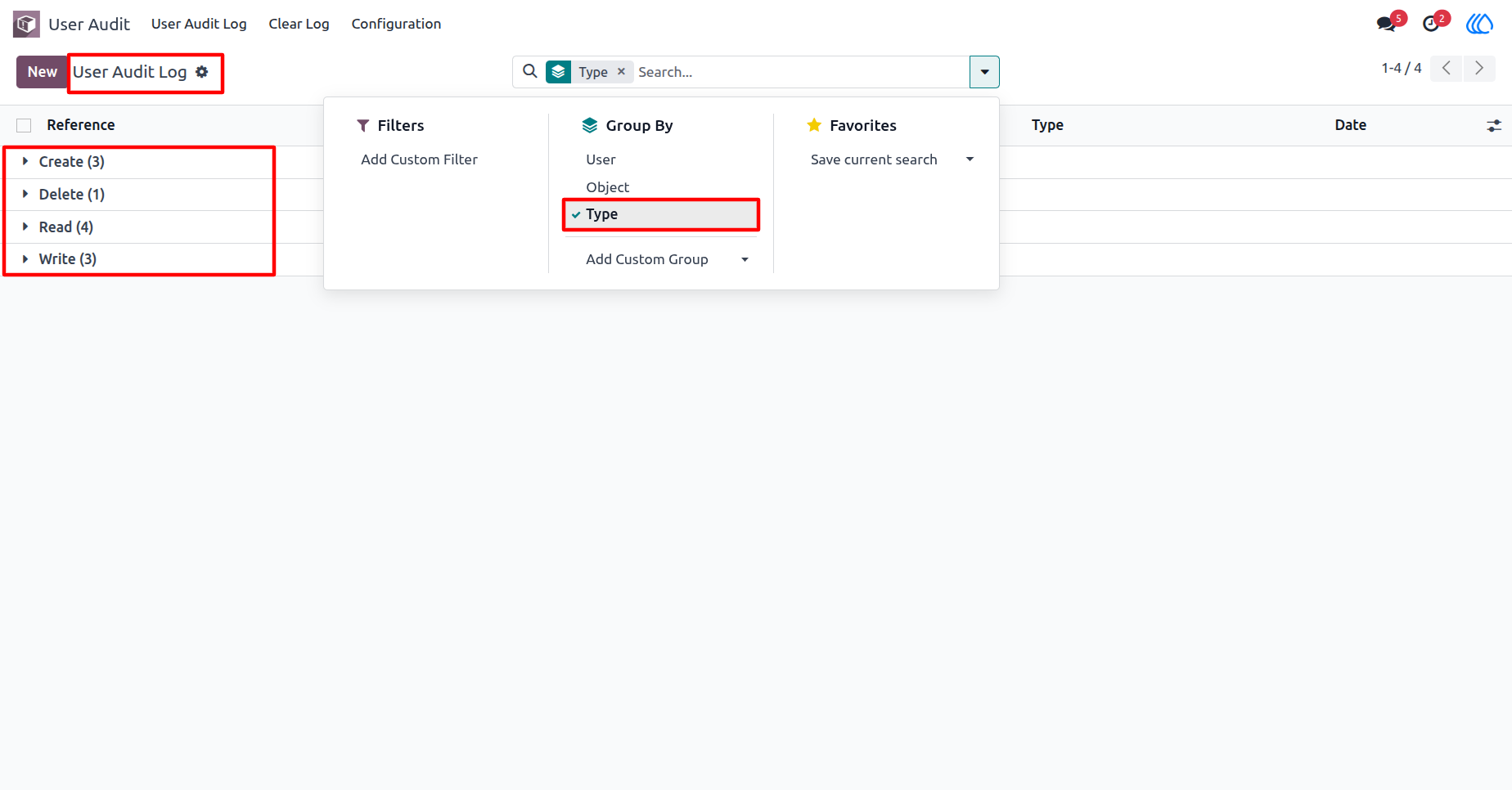
Task: Go to previous page arrow
Action: [1447, 68]
